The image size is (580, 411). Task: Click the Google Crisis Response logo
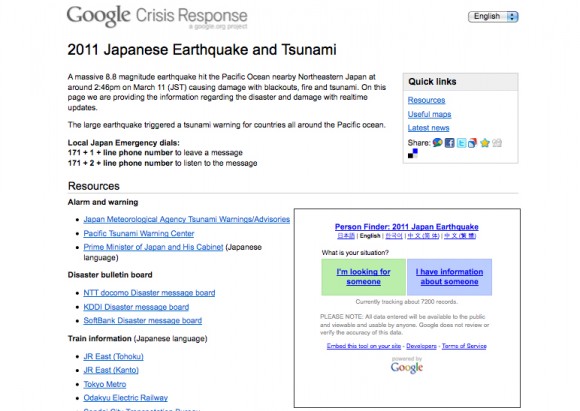[x=157, y=17]
